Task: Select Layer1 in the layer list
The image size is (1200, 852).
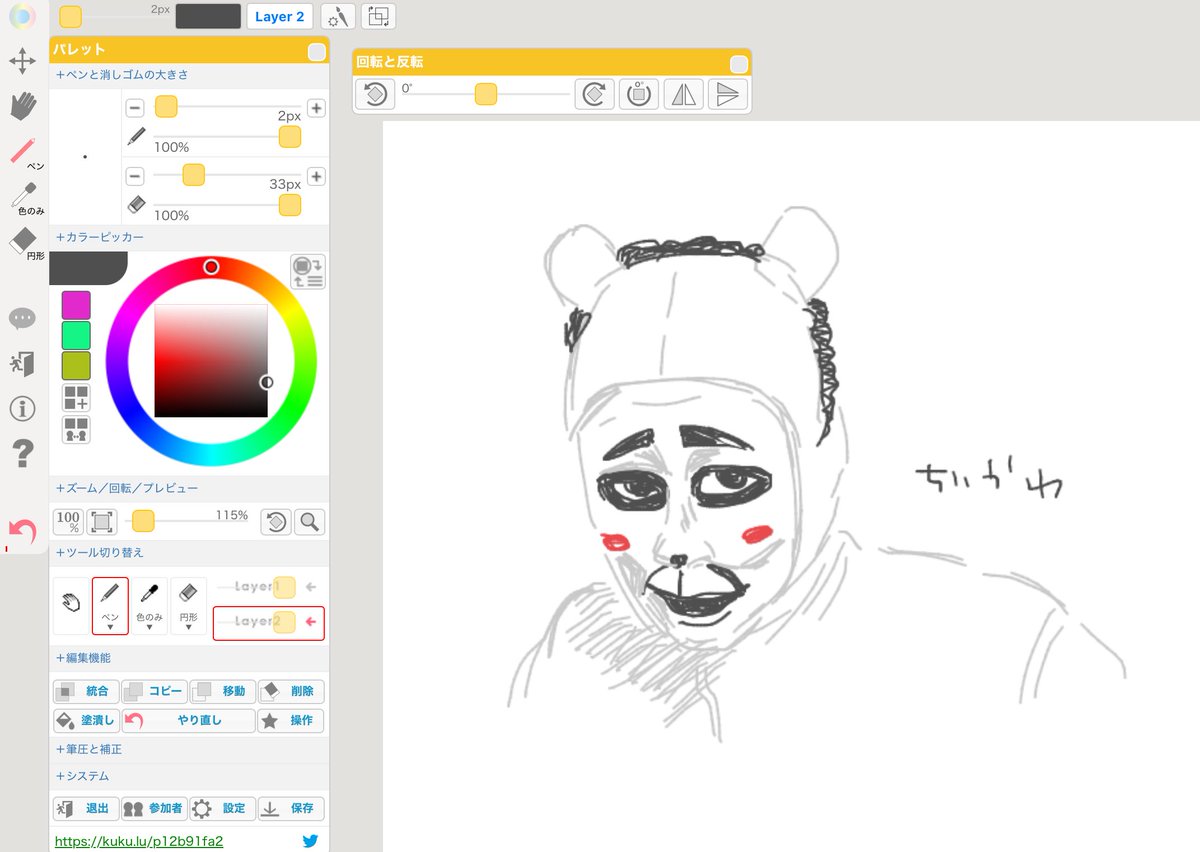Action: click(268, 587)
